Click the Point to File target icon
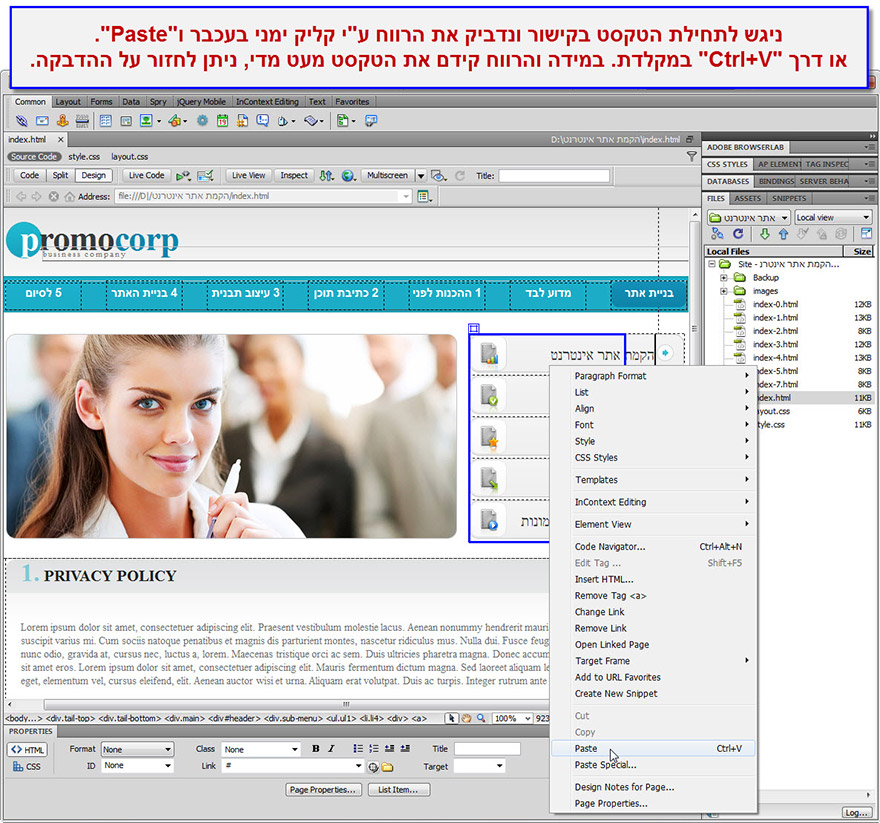The image size is (880, 823). click(x=373, y=767)
